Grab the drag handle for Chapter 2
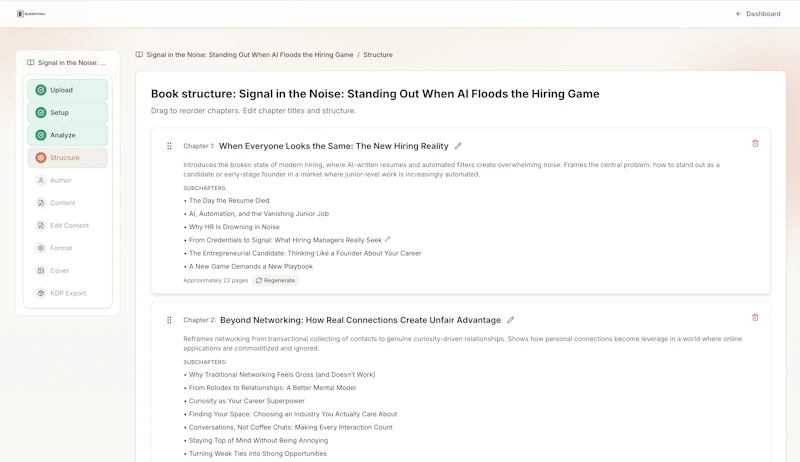Image resolution: width=800 pixels, height=462 pixels. point(169,320)
